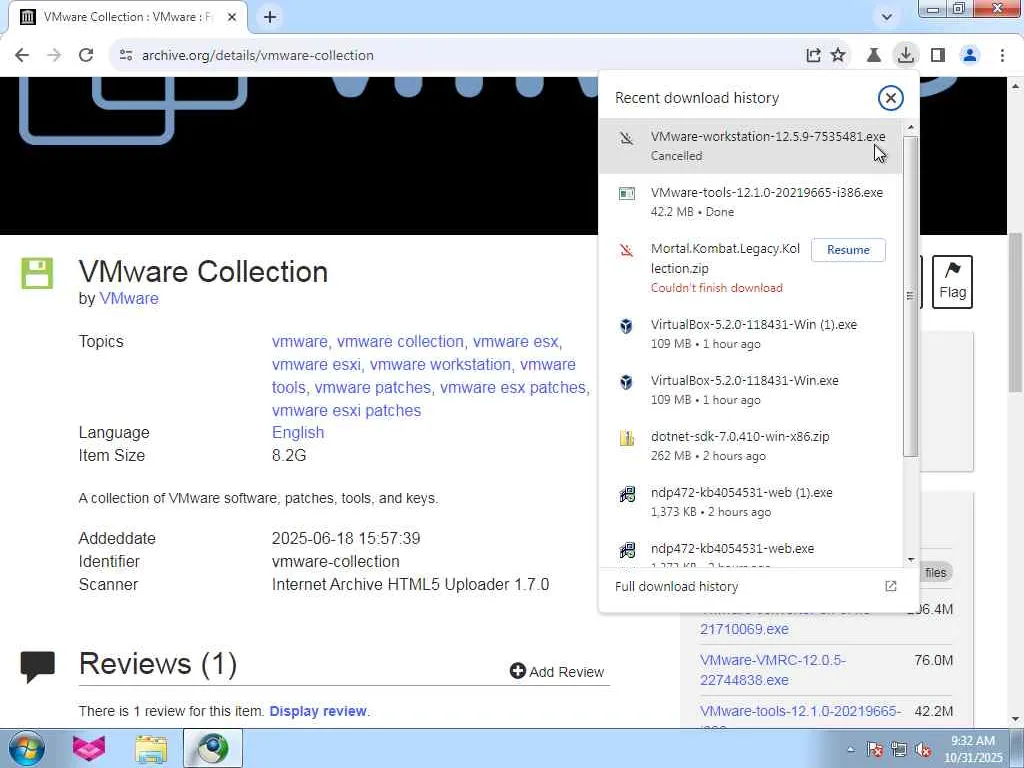Click the ndp472 web (1).exe installer icon
1024x768 pixels.
tap(626, 494)
